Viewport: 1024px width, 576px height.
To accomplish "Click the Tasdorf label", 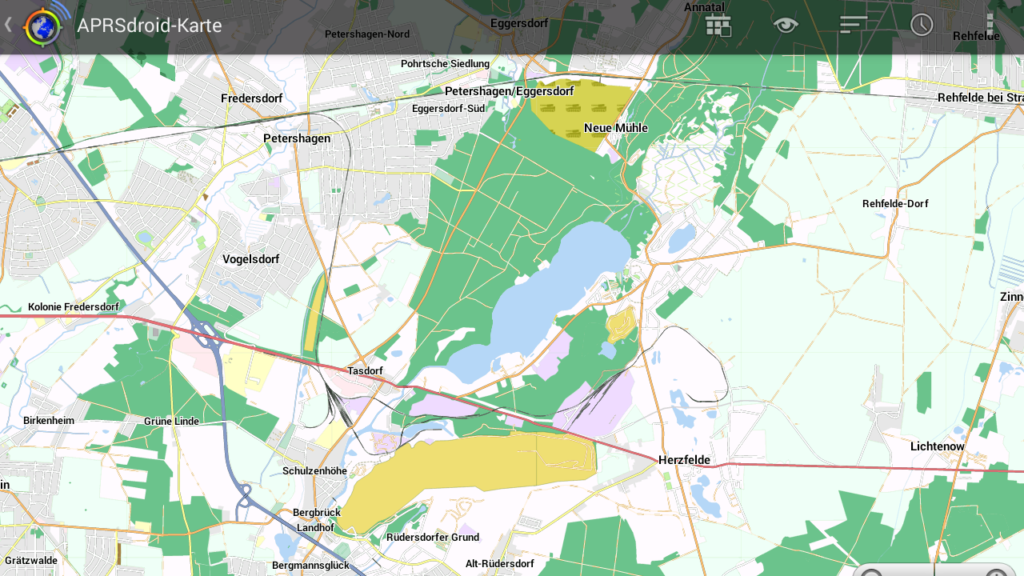I will tap(365, 371).
